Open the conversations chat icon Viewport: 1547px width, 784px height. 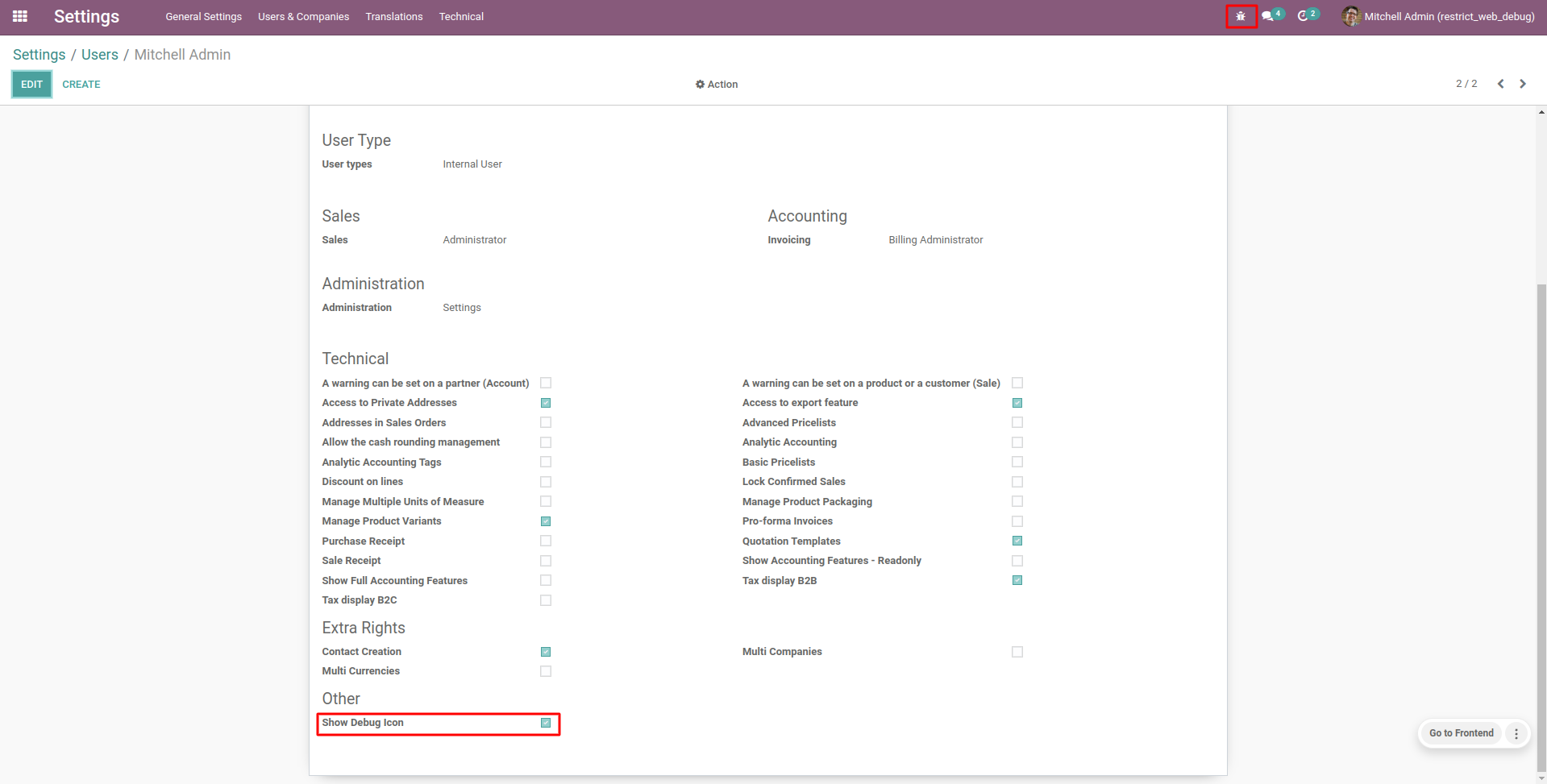(1268, 16)
